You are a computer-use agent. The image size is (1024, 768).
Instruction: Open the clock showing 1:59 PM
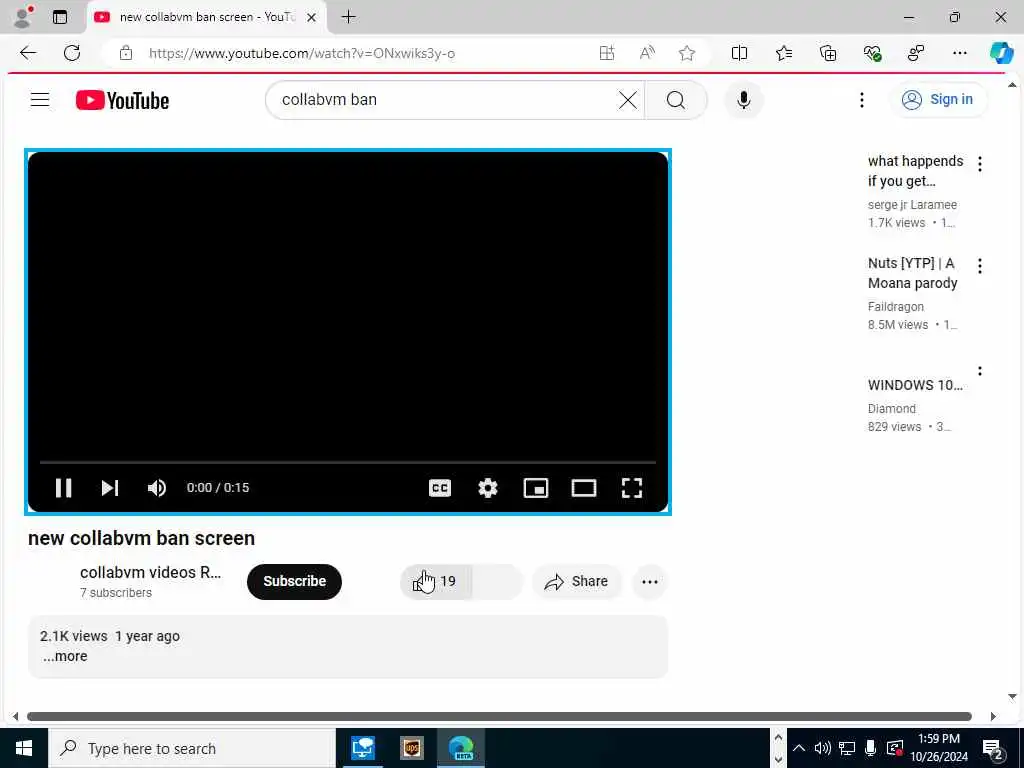939,748
